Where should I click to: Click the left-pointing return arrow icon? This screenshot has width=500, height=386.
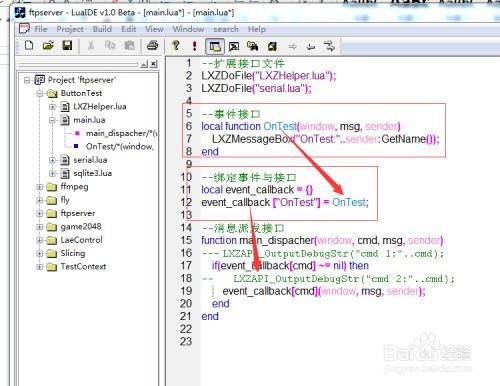311,46
